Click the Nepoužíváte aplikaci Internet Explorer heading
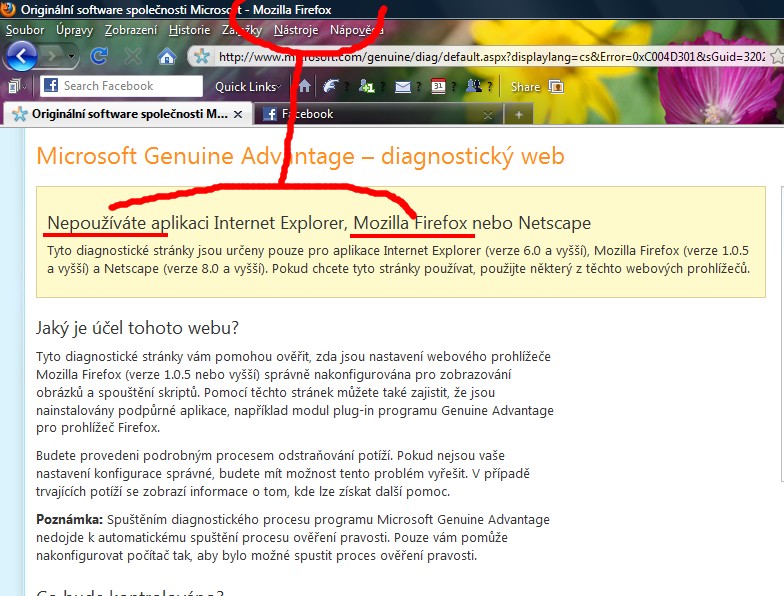Viewport: 784px width, 596px height. click(319, 222)
